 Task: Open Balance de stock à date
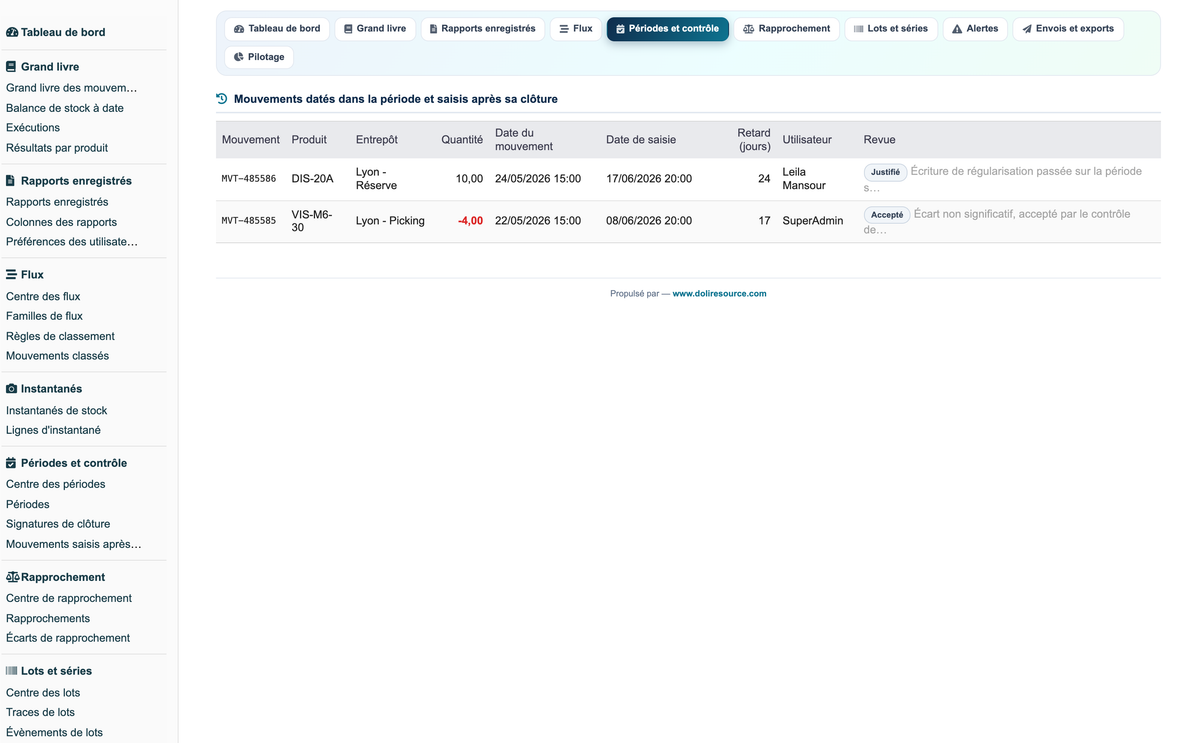[x=65, y=108]
